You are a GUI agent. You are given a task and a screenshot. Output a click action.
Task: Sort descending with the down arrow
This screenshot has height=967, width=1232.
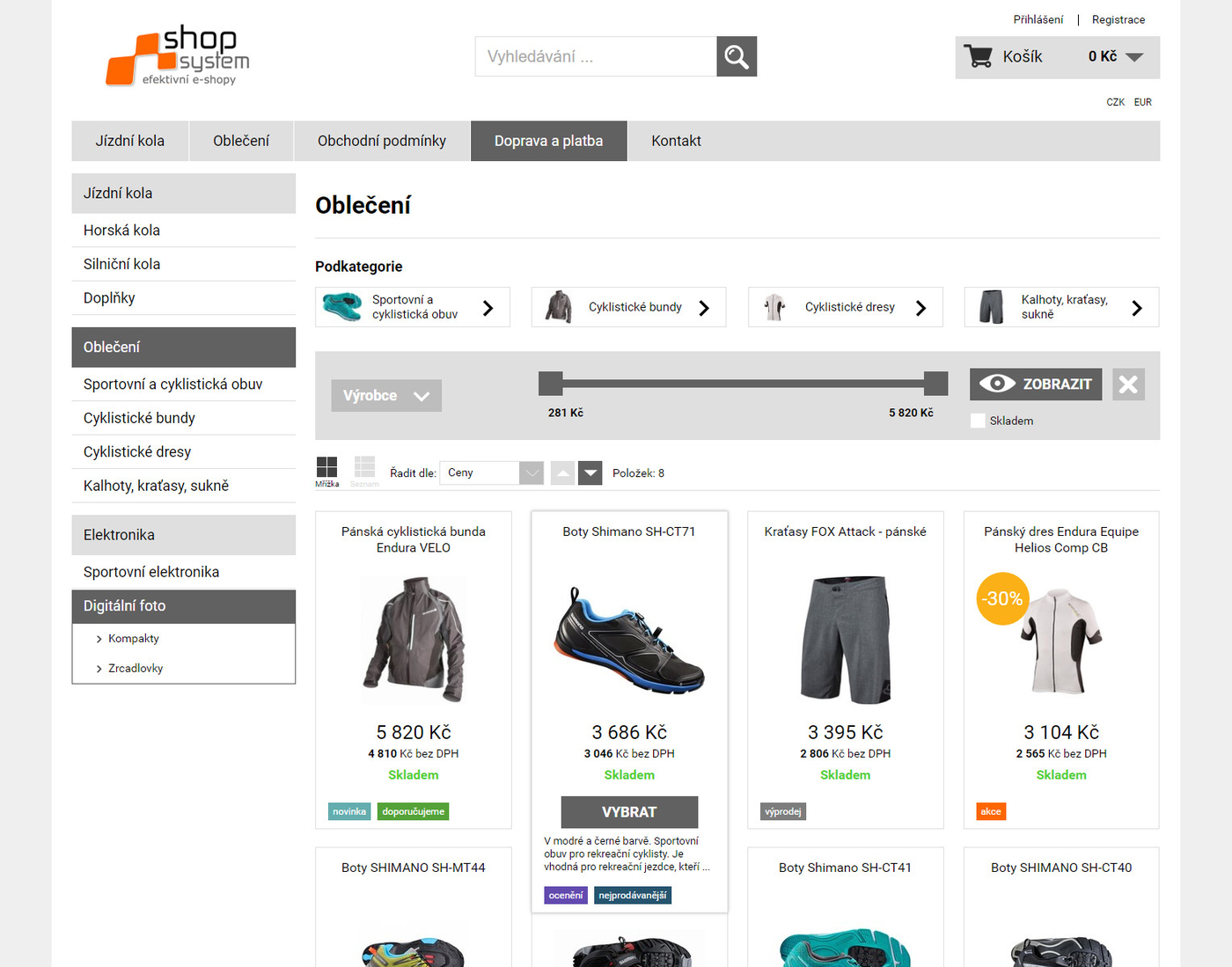coord(590,473)
